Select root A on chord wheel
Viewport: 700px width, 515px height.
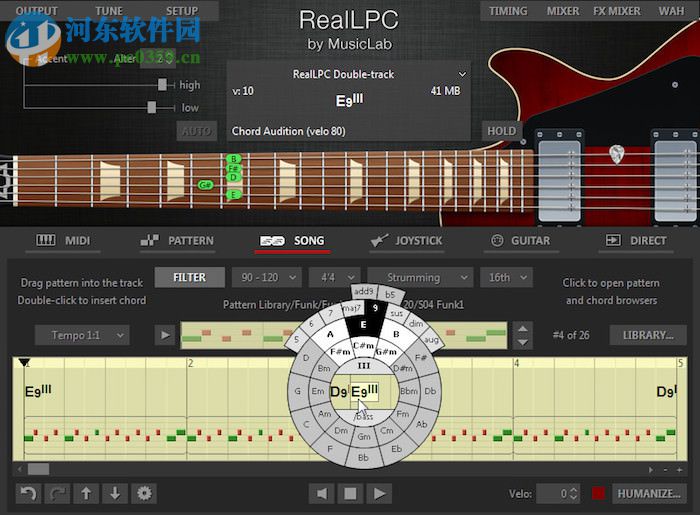pyautogui.click(x=330, y=334)
